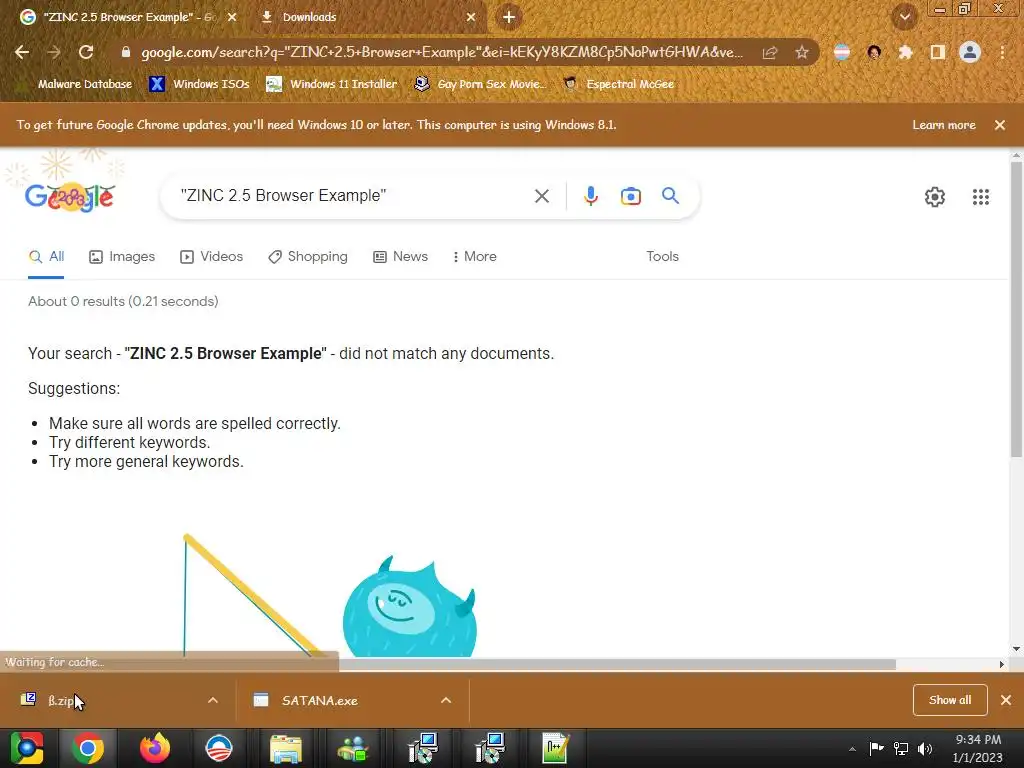Select the Videos results tab
This screenshot has height=768, width=1024.
pos(212,257)
